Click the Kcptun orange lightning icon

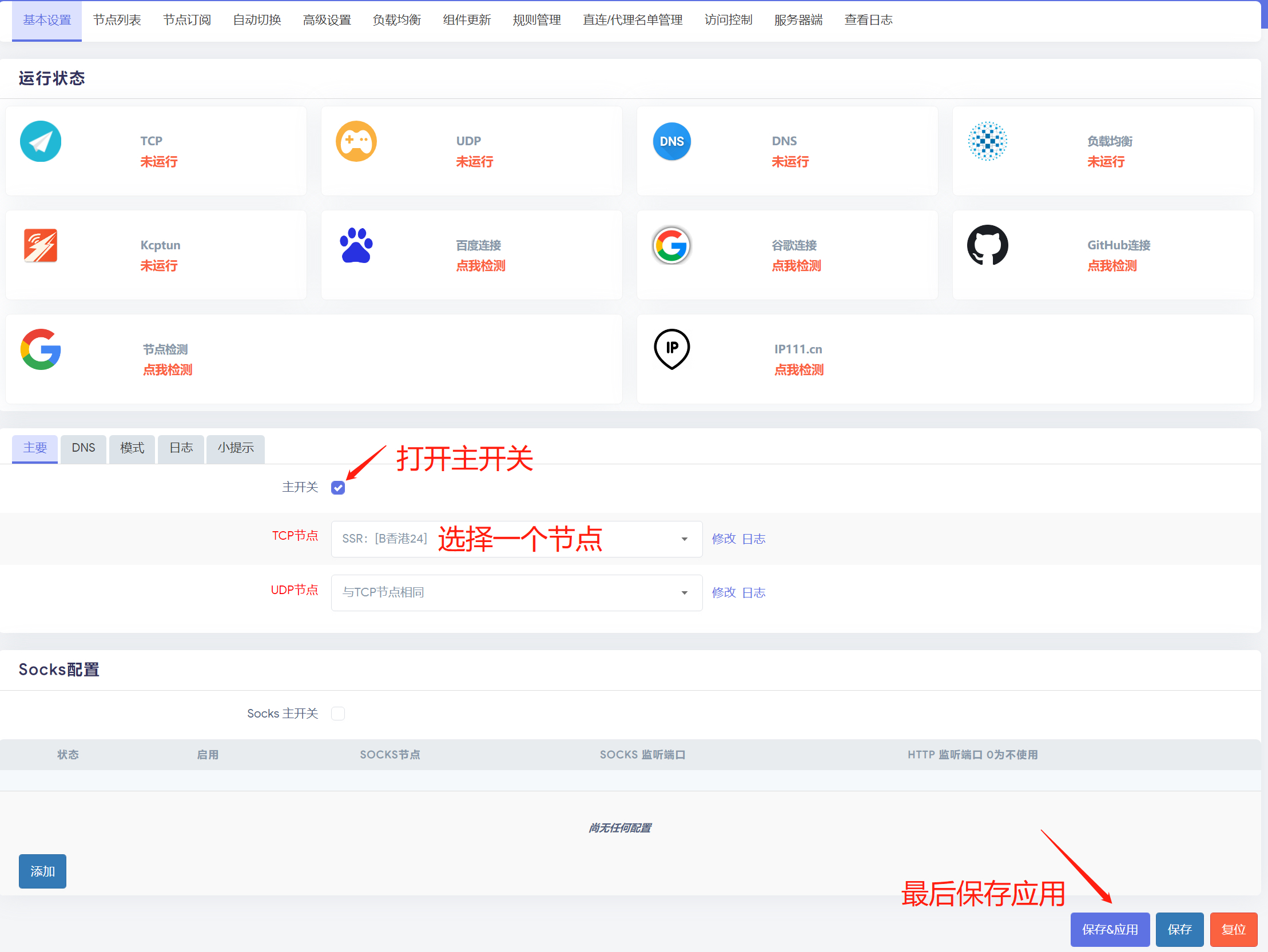(41, 246)
